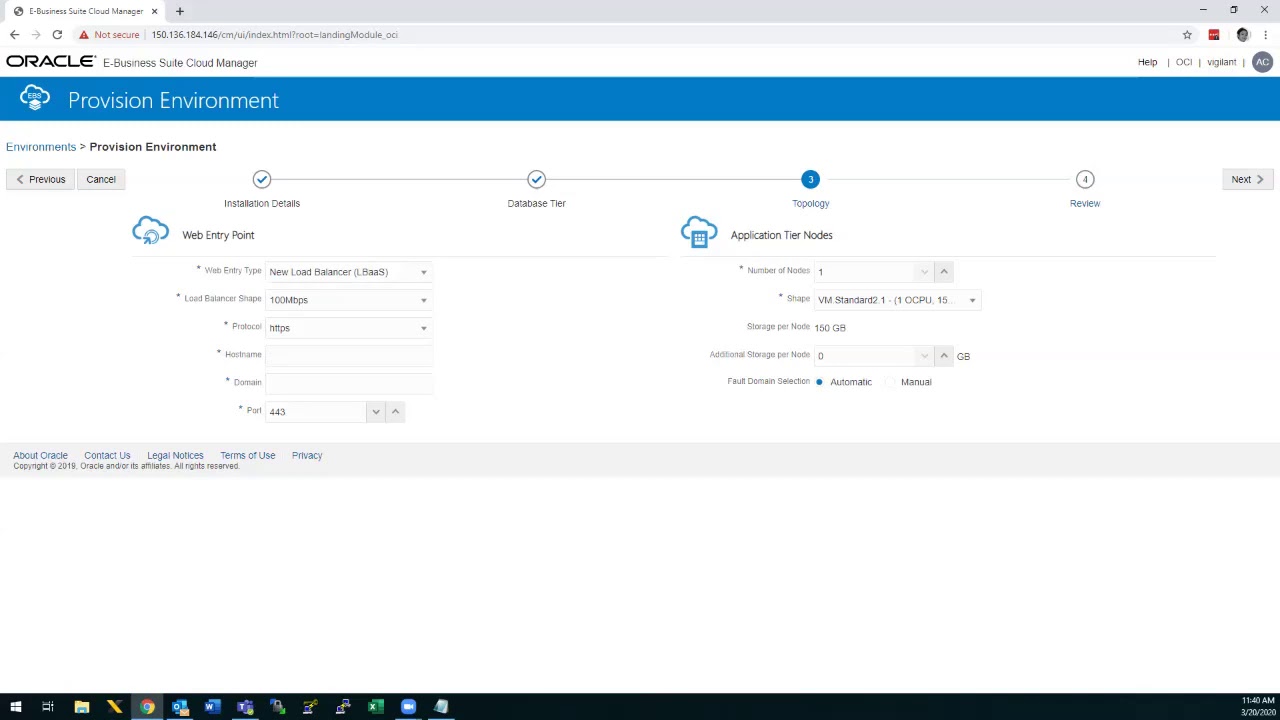The image size is (1280, 720).
Task: Click the Not secure site warning
Action: [108, 35]
